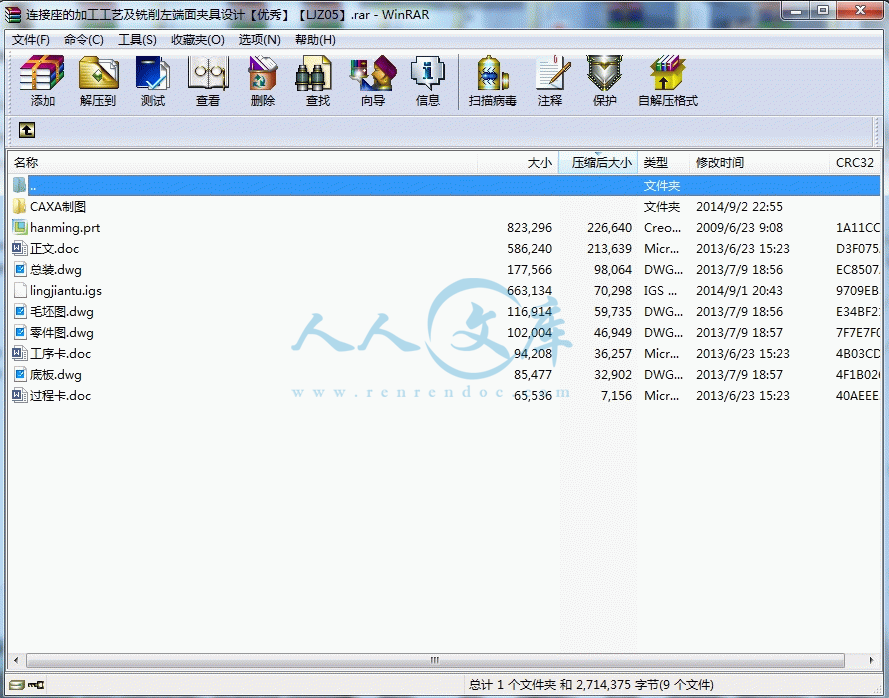Viewport: 889px width, 698px height.
Task: Sort by 大小 column header
Action: click(x=518, y=163)
